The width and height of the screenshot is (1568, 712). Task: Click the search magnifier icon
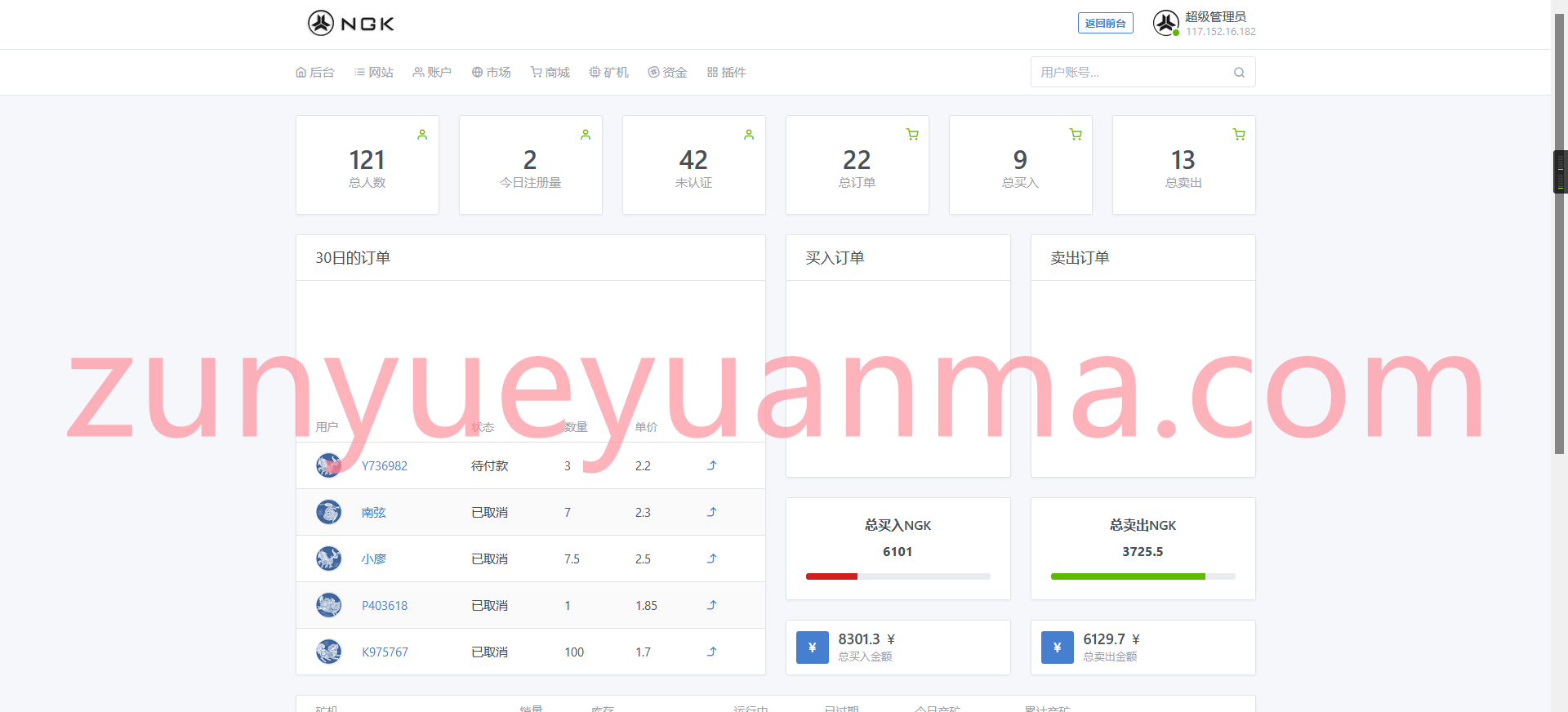pyautogui.click(x=1239, y=72)
